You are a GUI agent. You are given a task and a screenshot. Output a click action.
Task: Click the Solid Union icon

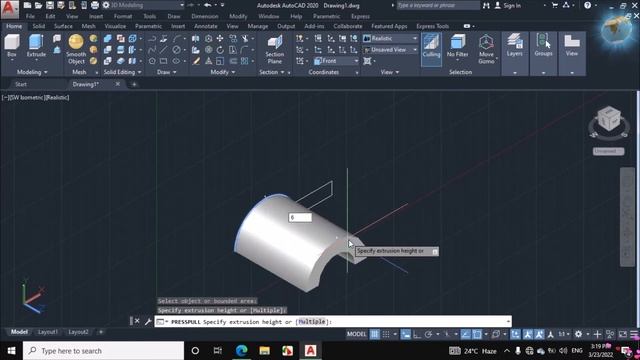coord(108,38)
